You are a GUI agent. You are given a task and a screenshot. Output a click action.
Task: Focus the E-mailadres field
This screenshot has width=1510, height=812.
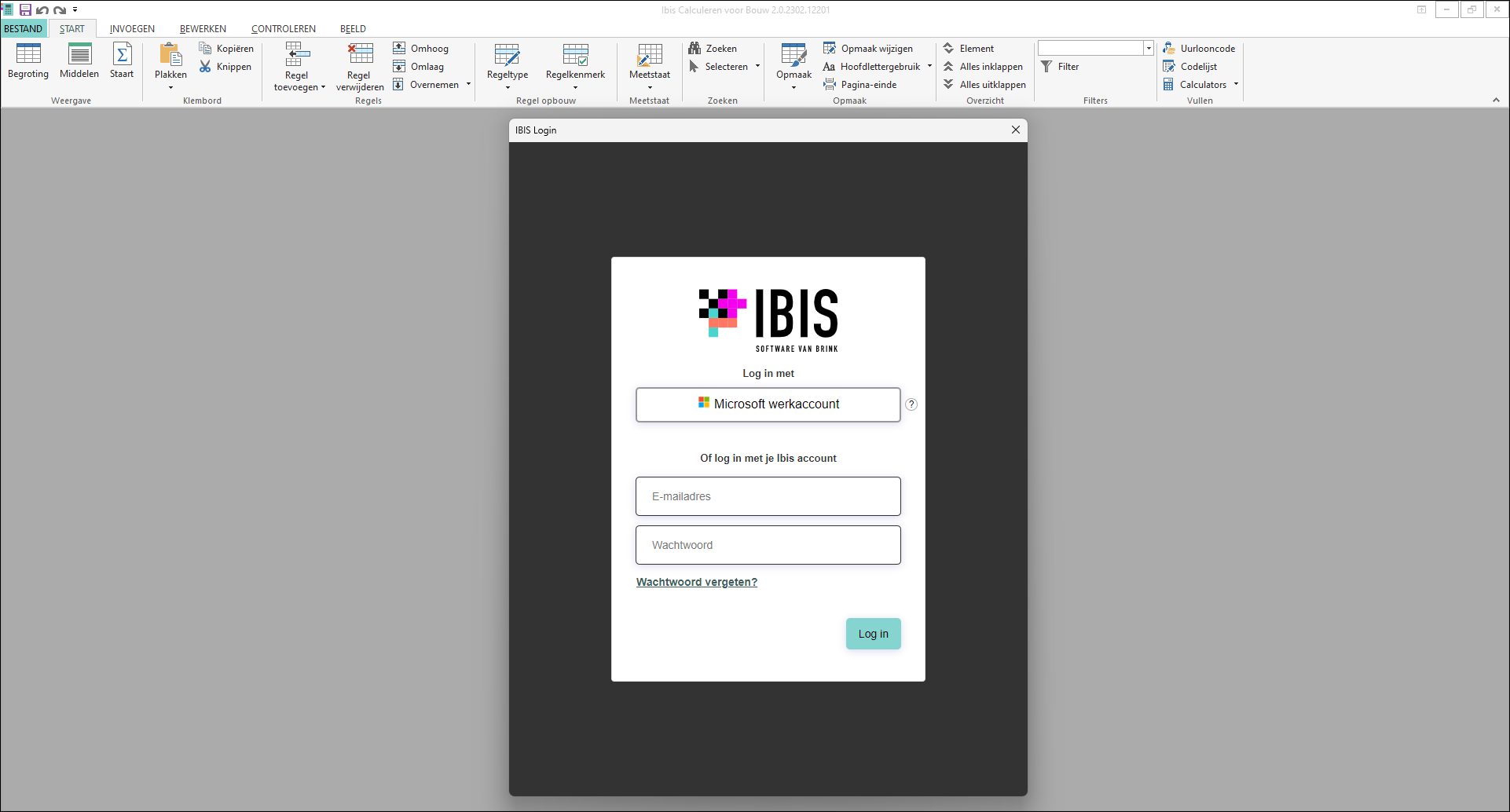tap(768, 496)
